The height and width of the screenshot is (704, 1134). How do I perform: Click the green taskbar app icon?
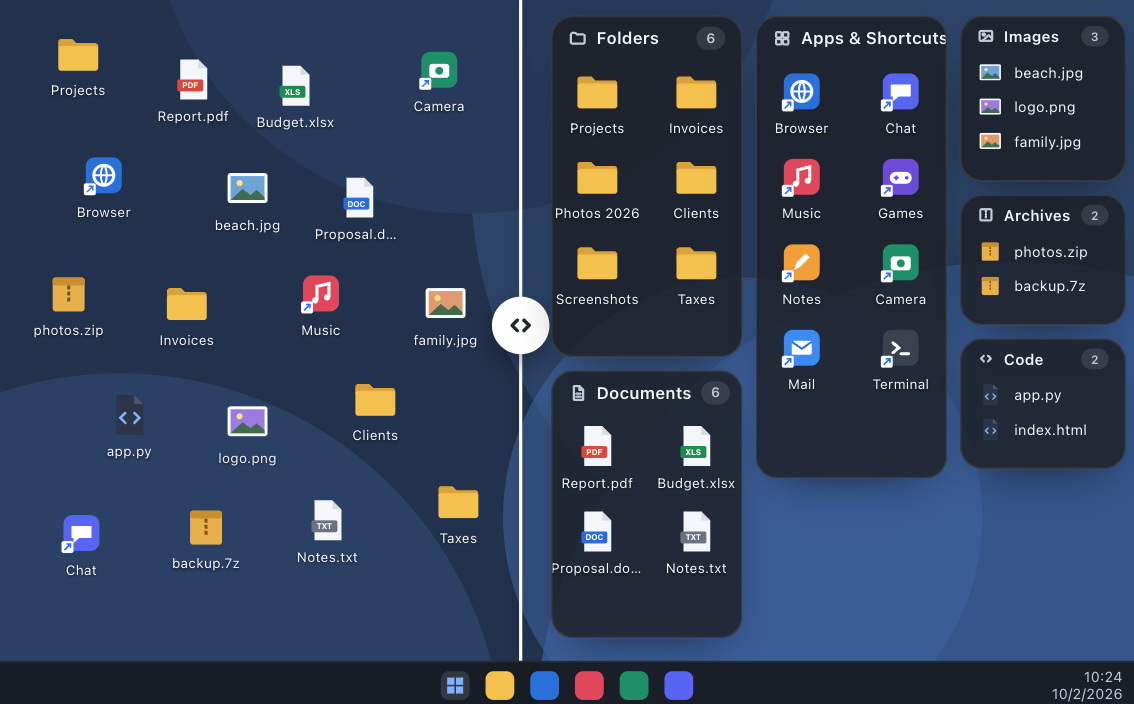coord(634,685)
